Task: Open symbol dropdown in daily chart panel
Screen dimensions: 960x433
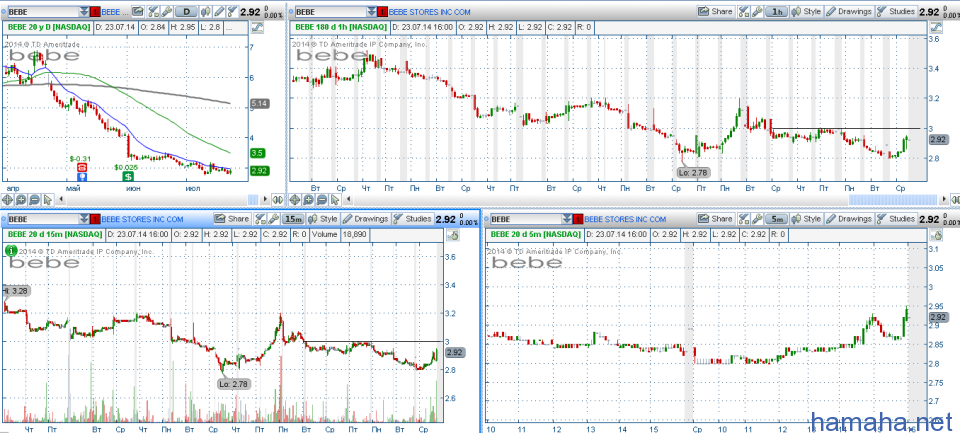Action: pyautogui.click(x=84, y=12)
